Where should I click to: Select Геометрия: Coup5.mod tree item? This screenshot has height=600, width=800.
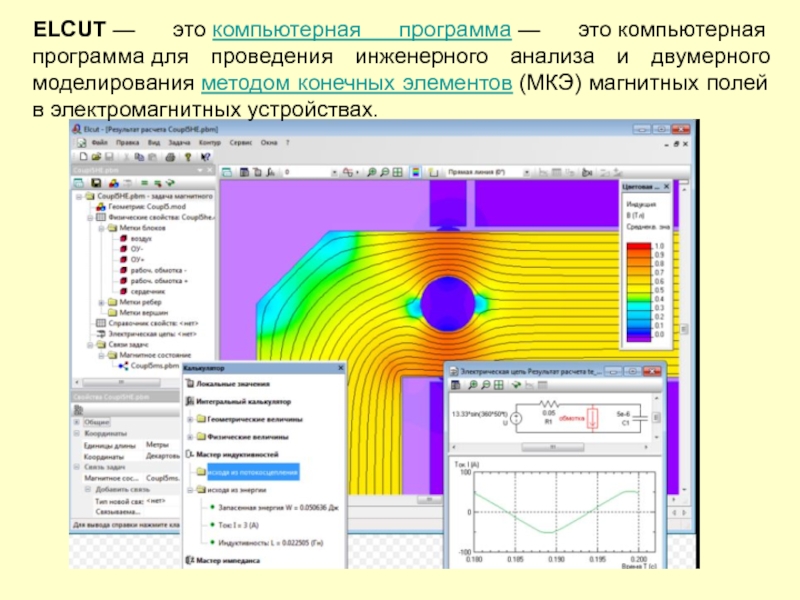147,207
